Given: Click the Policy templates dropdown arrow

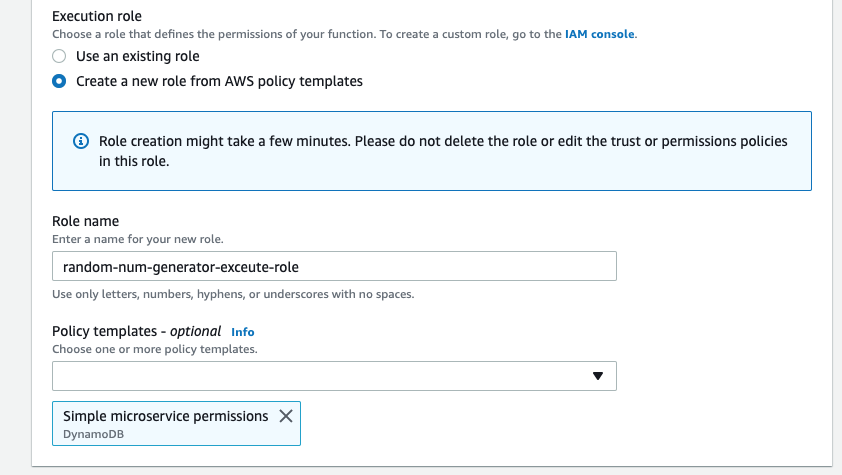Looking at the screenshot, I should point(598,376).
